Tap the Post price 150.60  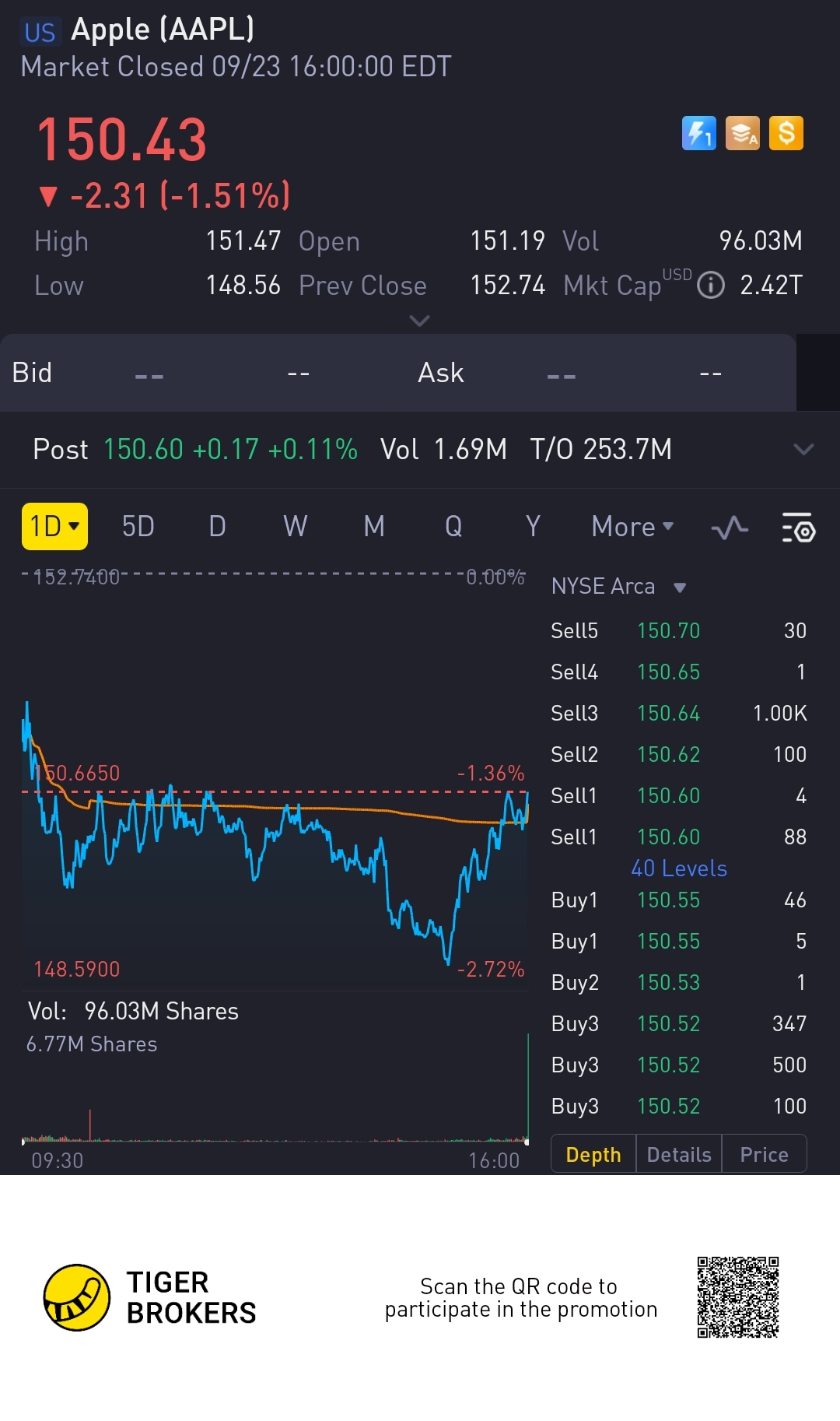click(143, 449)
